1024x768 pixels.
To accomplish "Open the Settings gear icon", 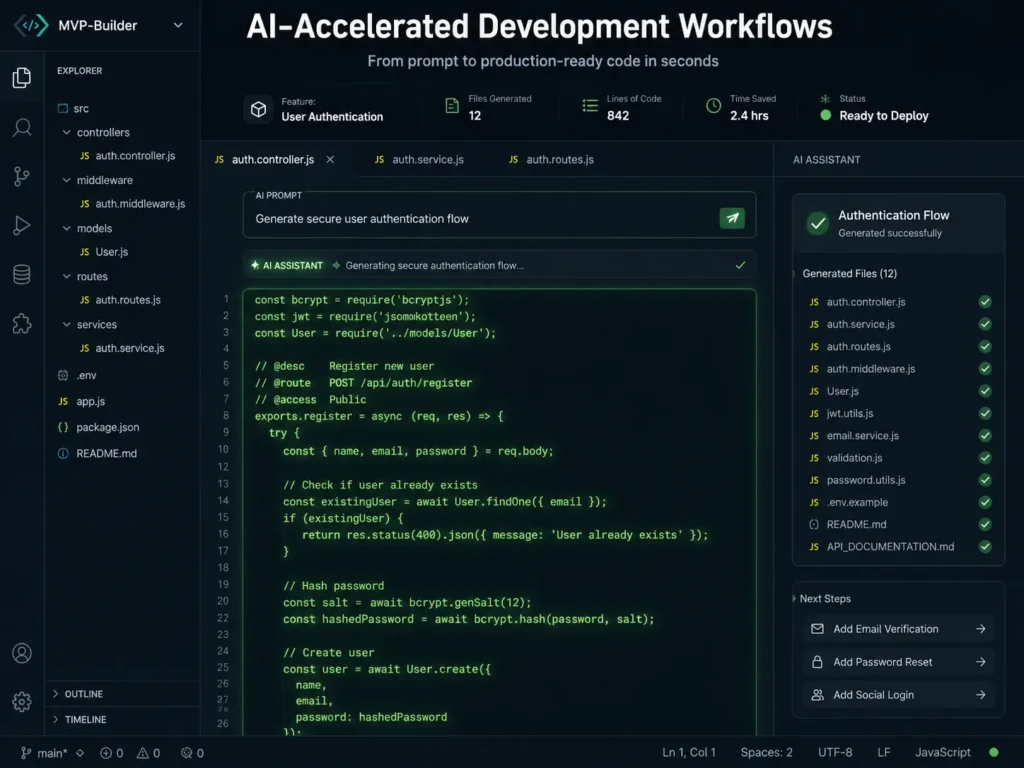I will point(22,702).
